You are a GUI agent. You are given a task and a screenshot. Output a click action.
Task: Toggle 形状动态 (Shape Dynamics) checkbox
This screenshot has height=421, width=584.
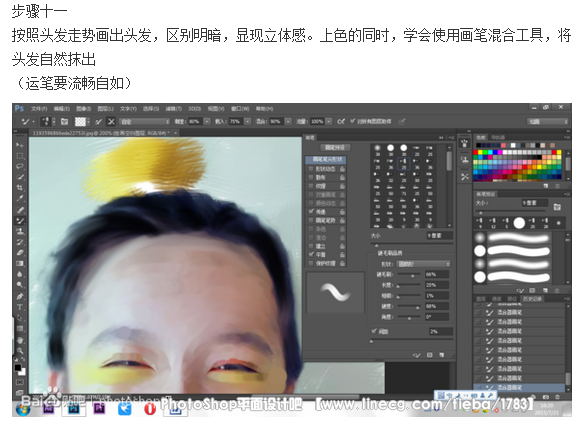[x=311, y=169]
